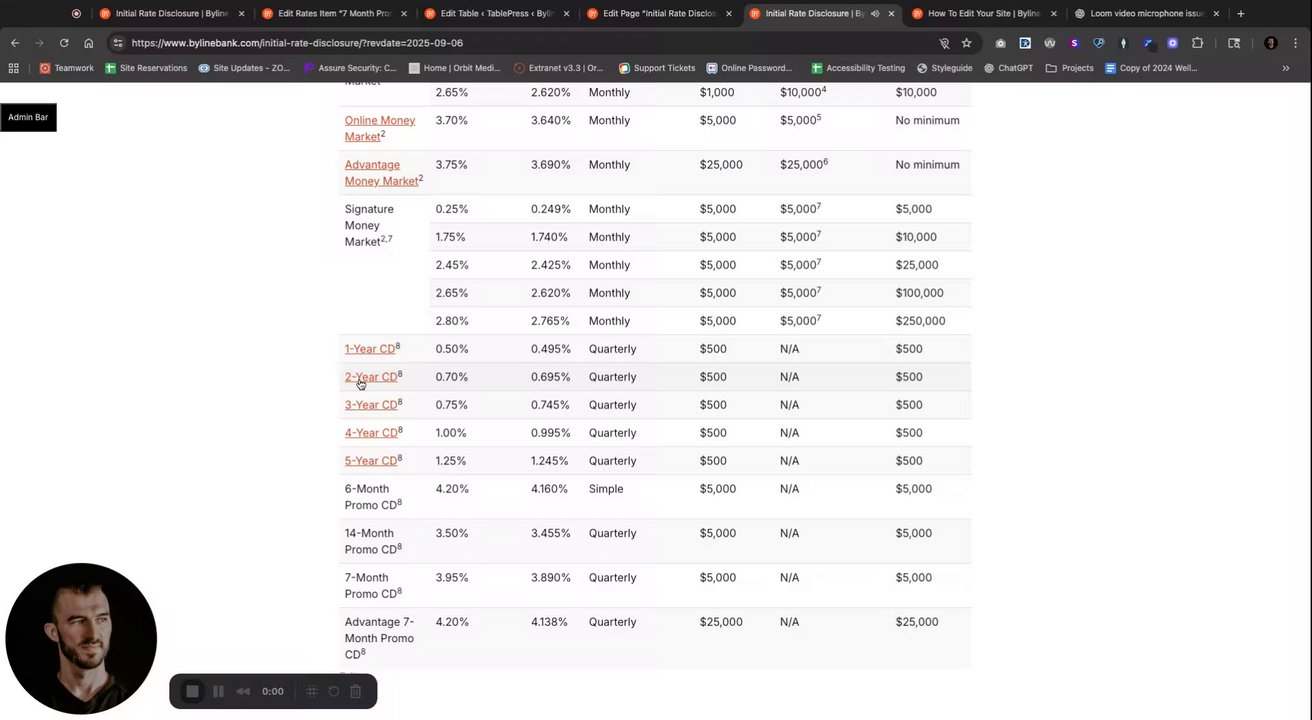Click the URL address bar
Viewport: 1312px width, 720px height.
point(530,43)
